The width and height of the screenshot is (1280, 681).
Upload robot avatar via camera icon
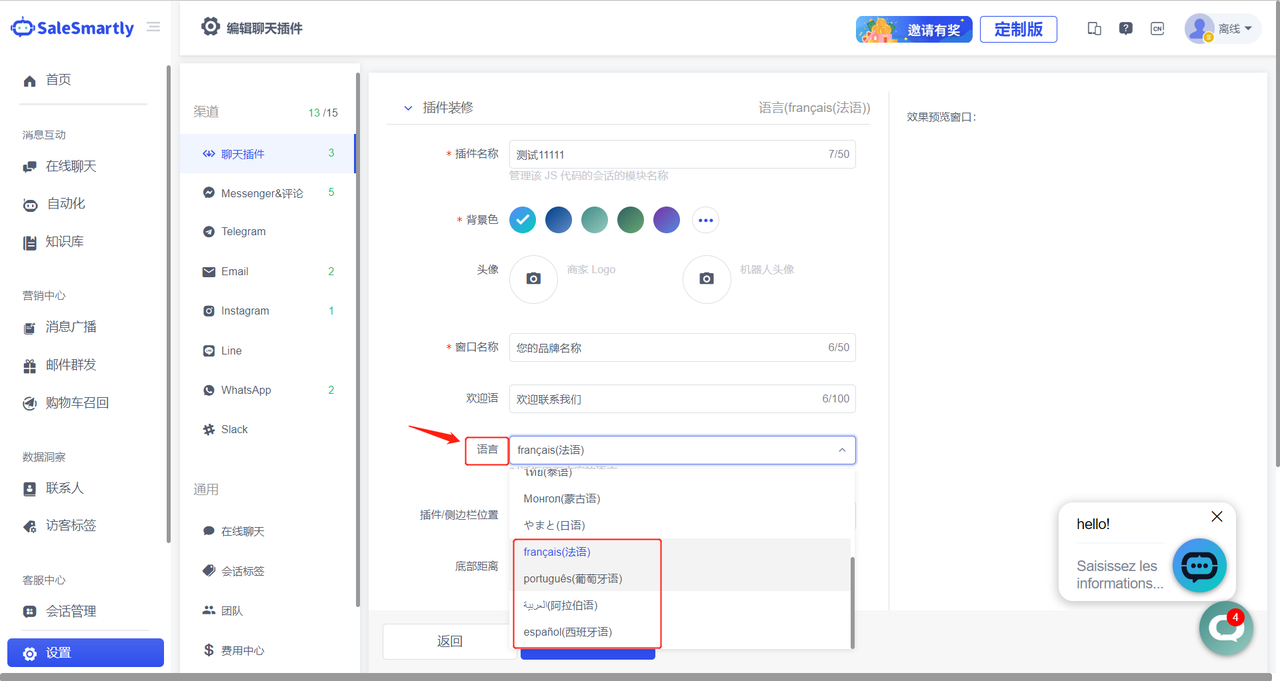point(707,279)
